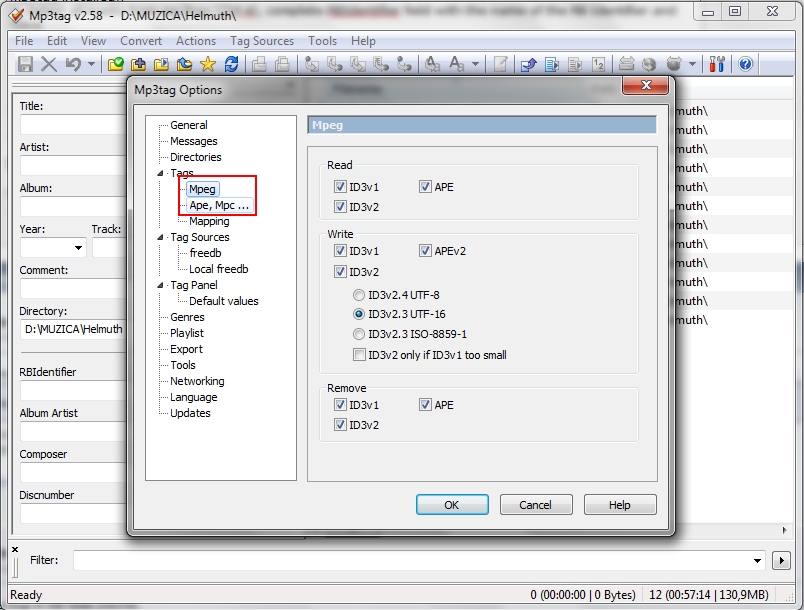Click the Help button in Options dialog
This screenshot has height=610, width=804.
coord(620,505)
